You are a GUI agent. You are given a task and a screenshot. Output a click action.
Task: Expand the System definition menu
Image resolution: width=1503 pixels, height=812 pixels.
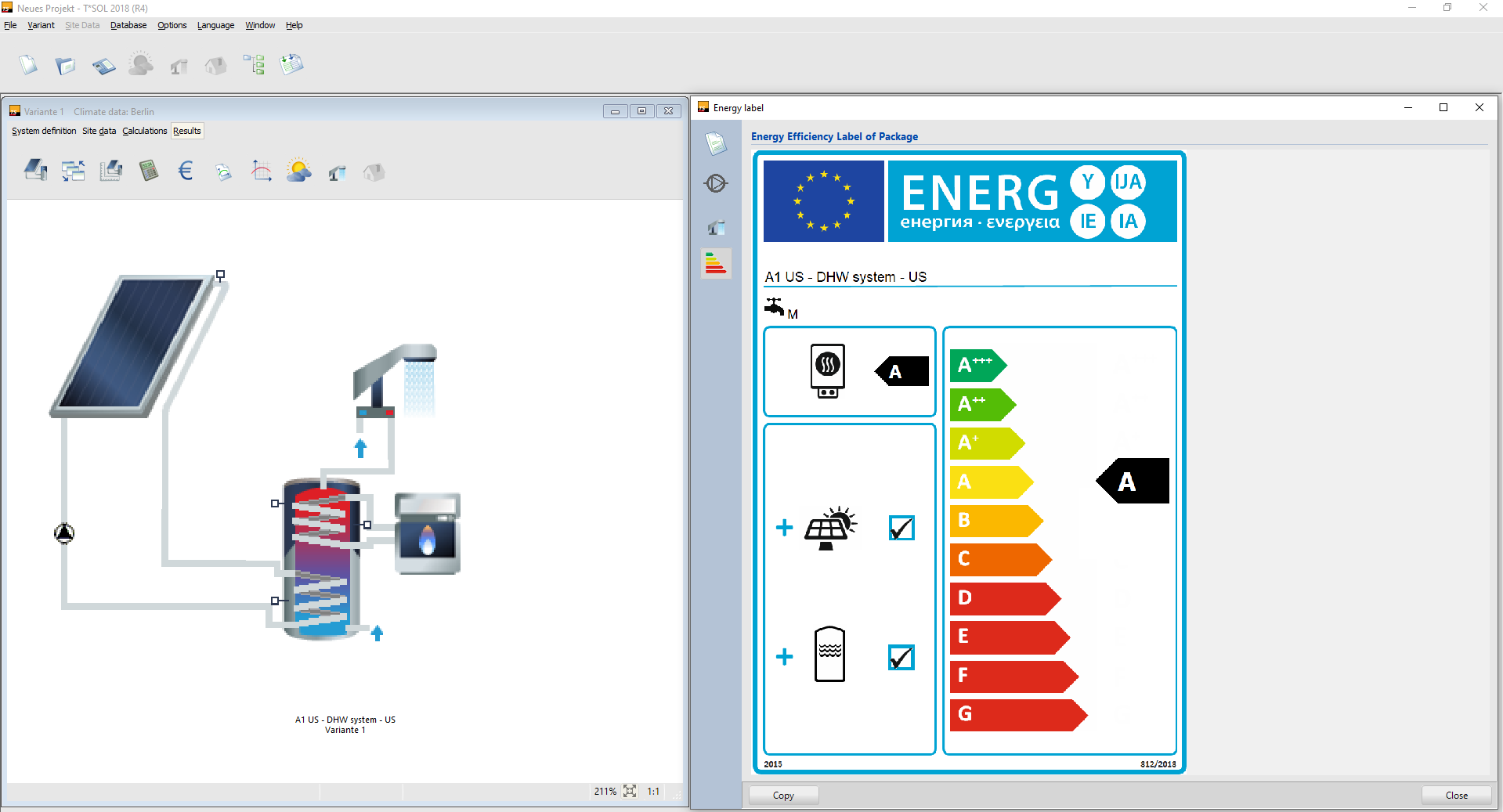tap(44, 131)
